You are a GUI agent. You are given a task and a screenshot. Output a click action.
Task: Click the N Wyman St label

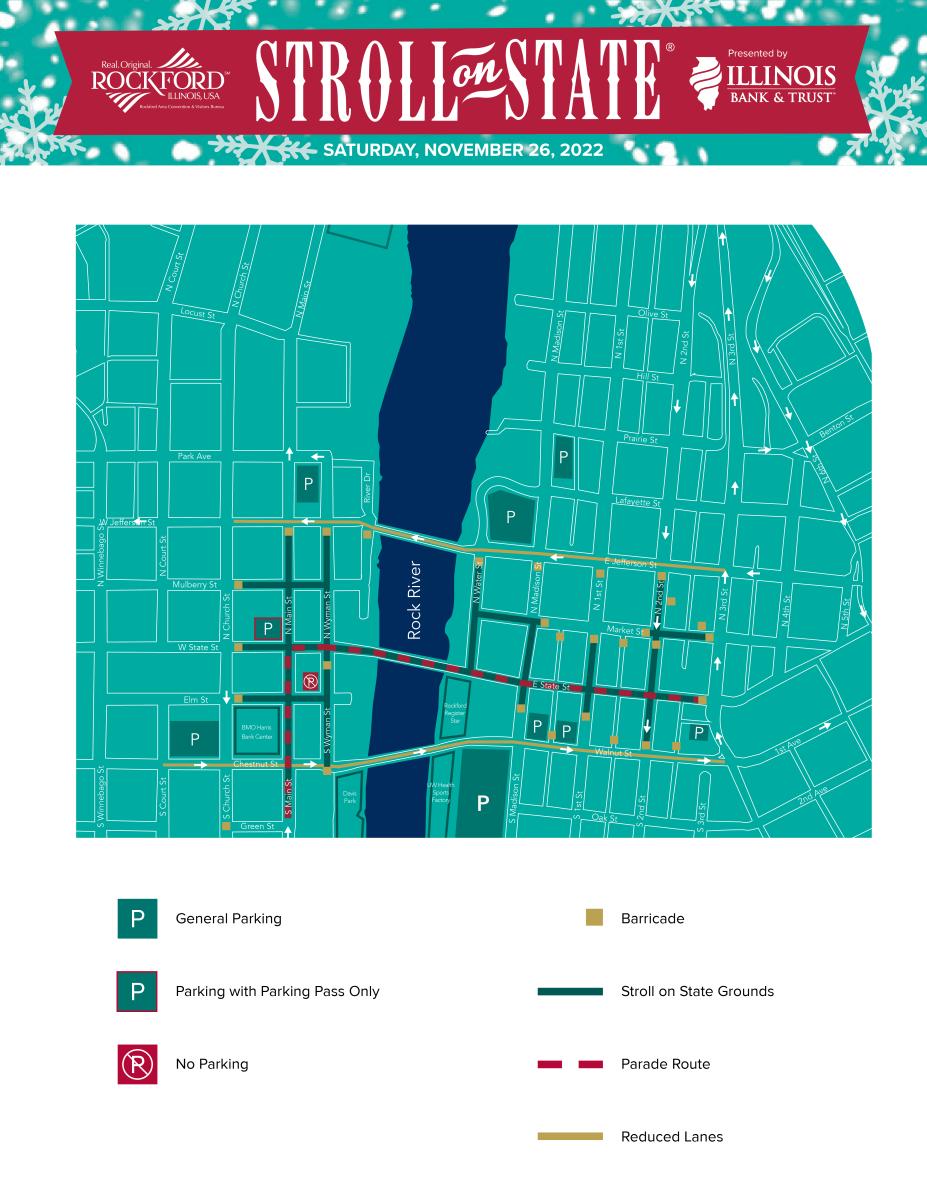[x=328, y=612]
